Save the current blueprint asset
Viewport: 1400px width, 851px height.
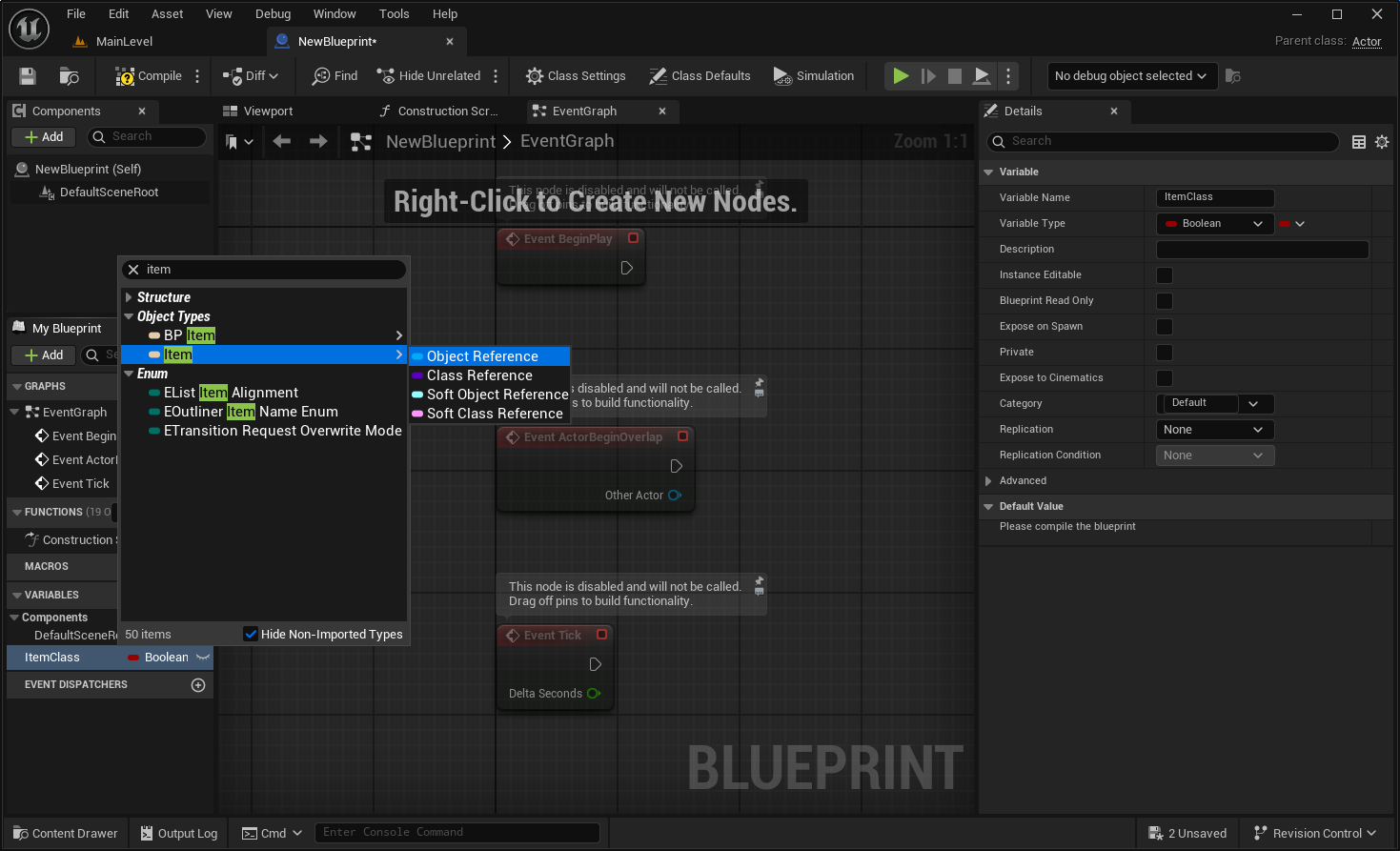tap(28, 76)
